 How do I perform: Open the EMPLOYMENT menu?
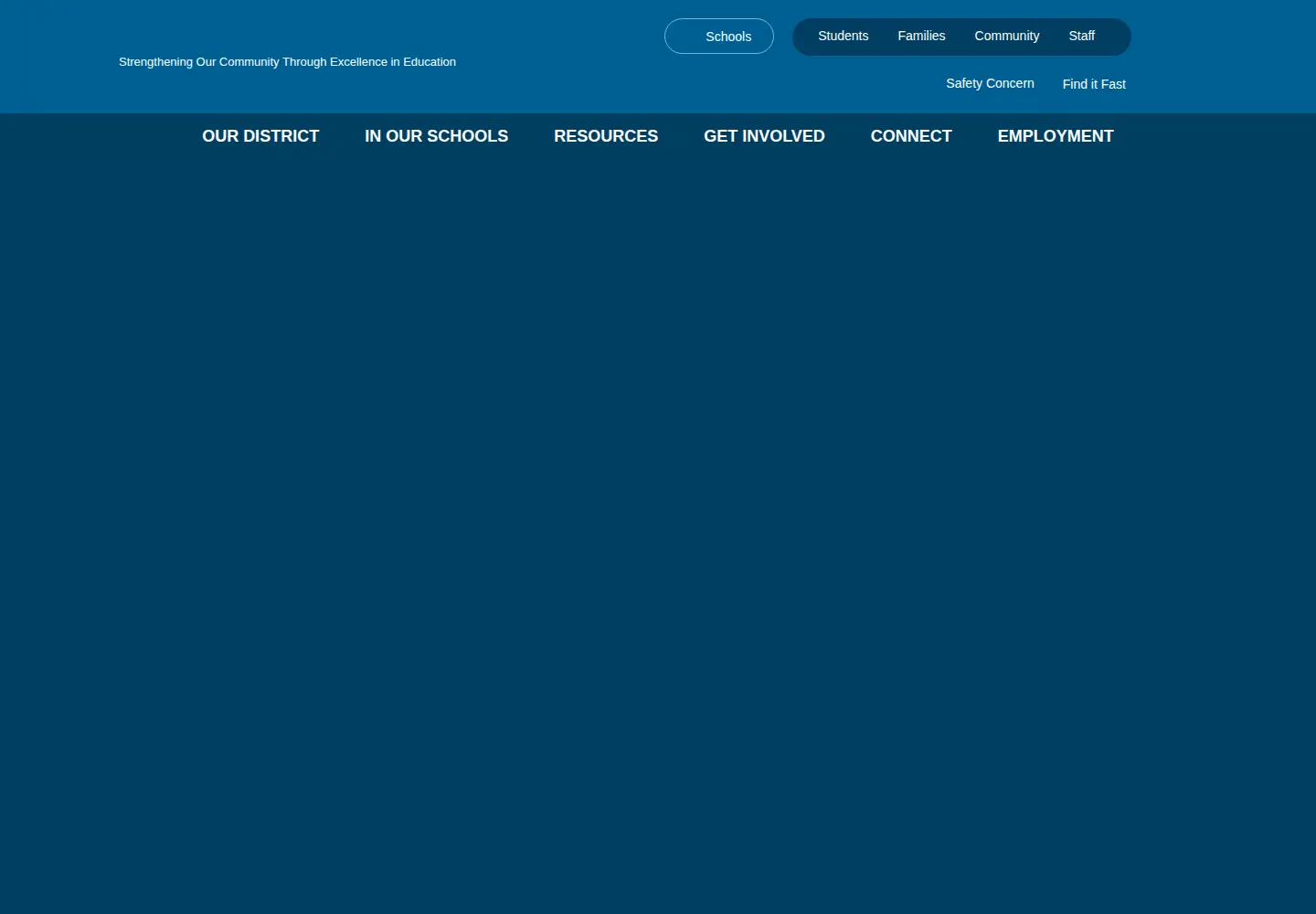coord(1056,136)
